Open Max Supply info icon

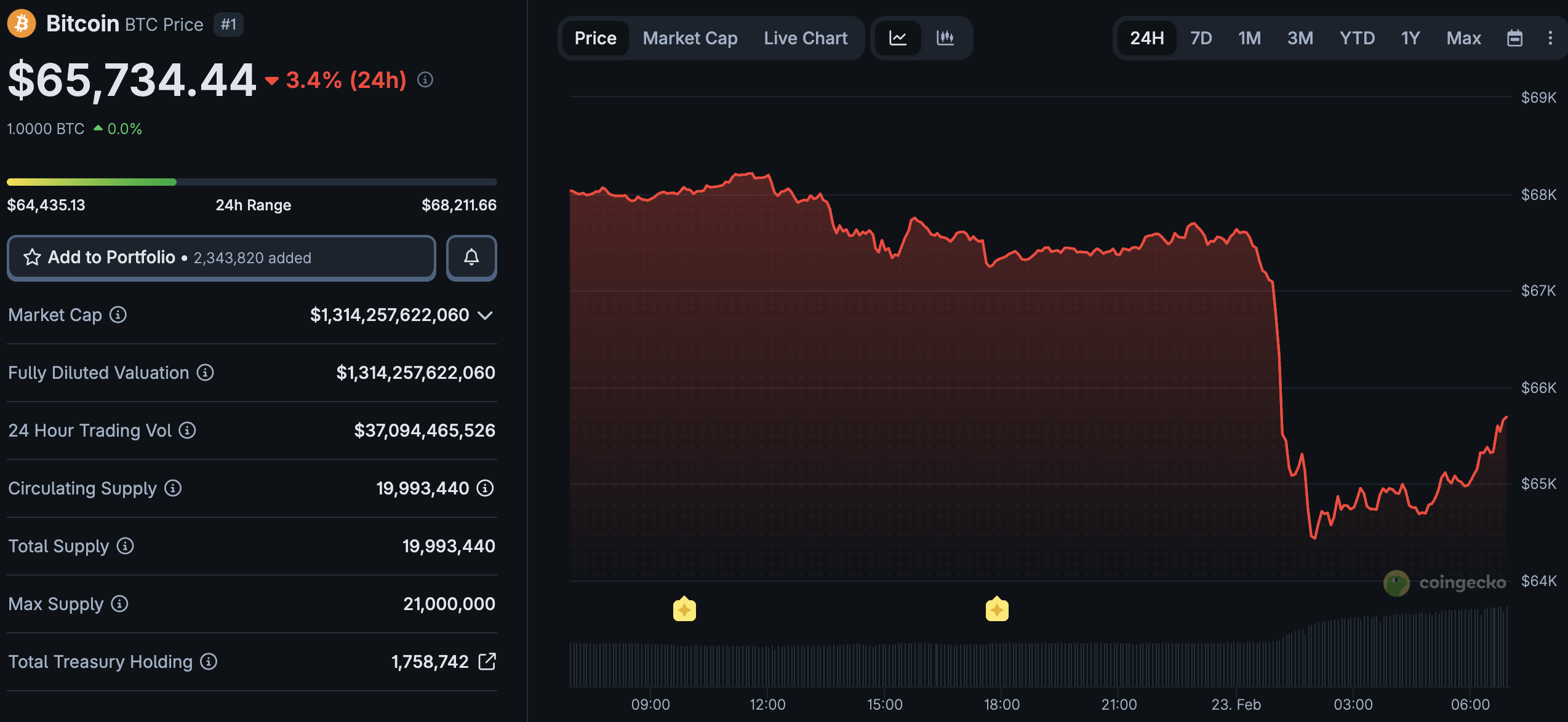tap(120, 604)
